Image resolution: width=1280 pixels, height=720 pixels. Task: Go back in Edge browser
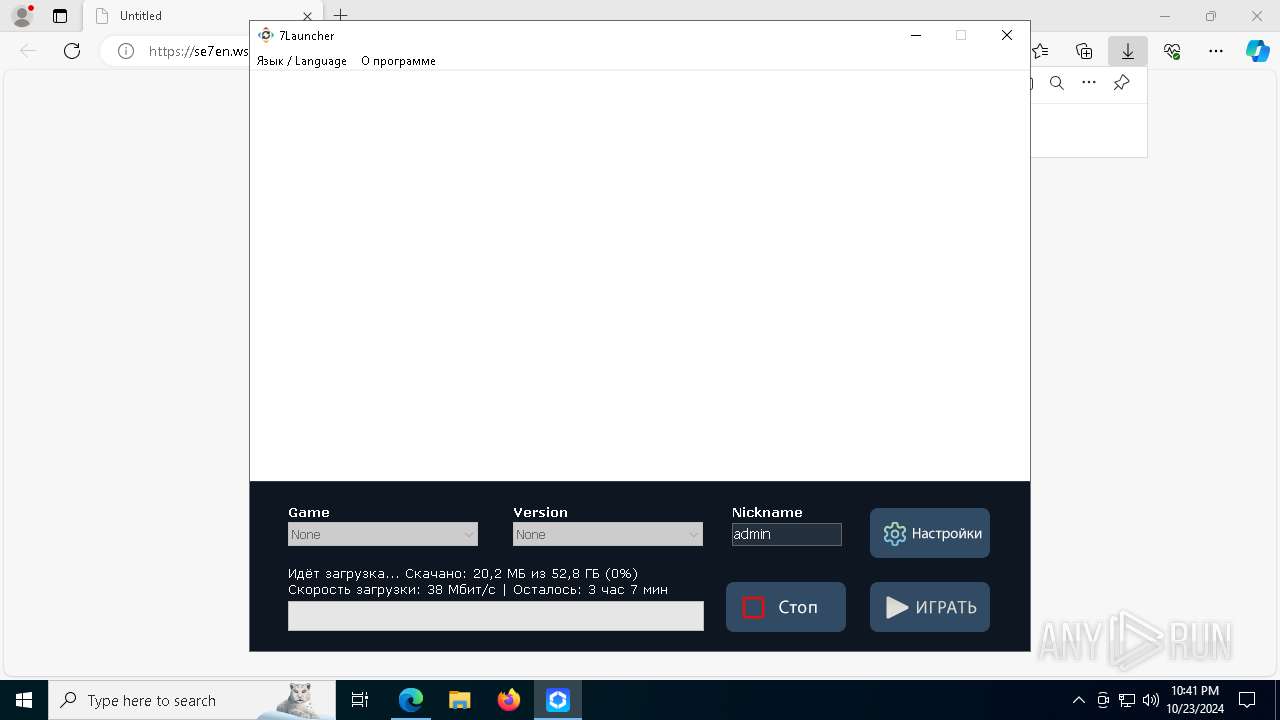click(28, 51)
